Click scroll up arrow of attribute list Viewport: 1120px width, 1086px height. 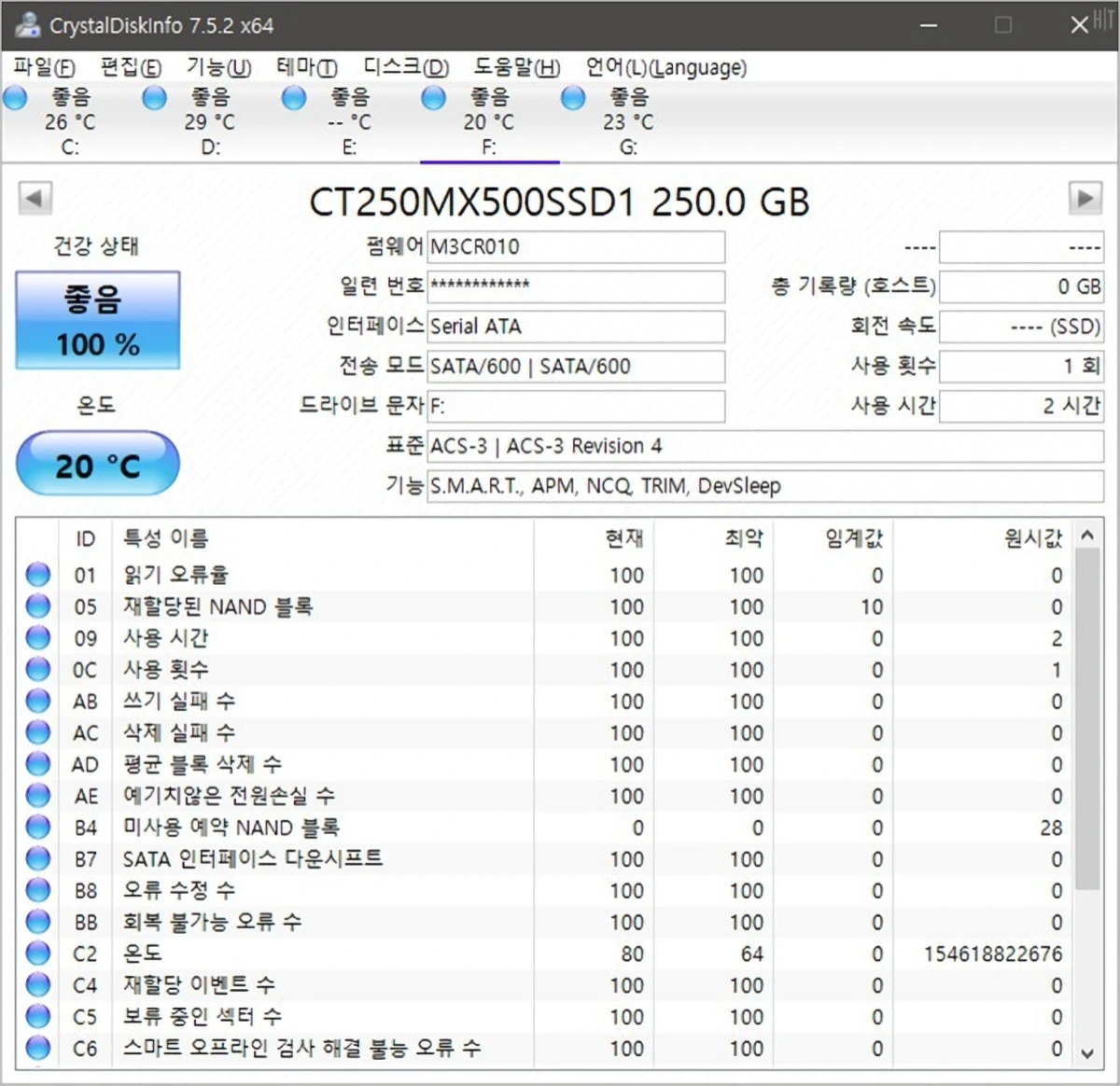[x=1086, y=536]
